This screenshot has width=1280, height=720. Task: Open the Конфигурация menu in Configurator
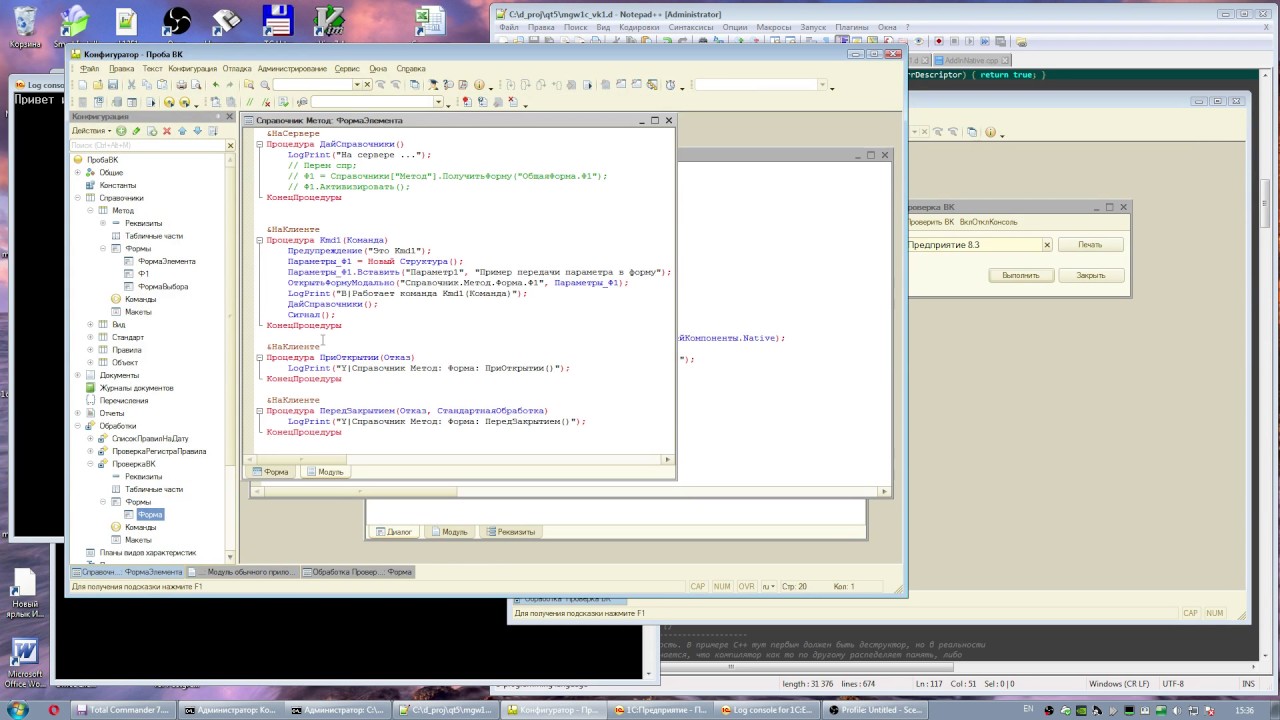pos(192,69)
